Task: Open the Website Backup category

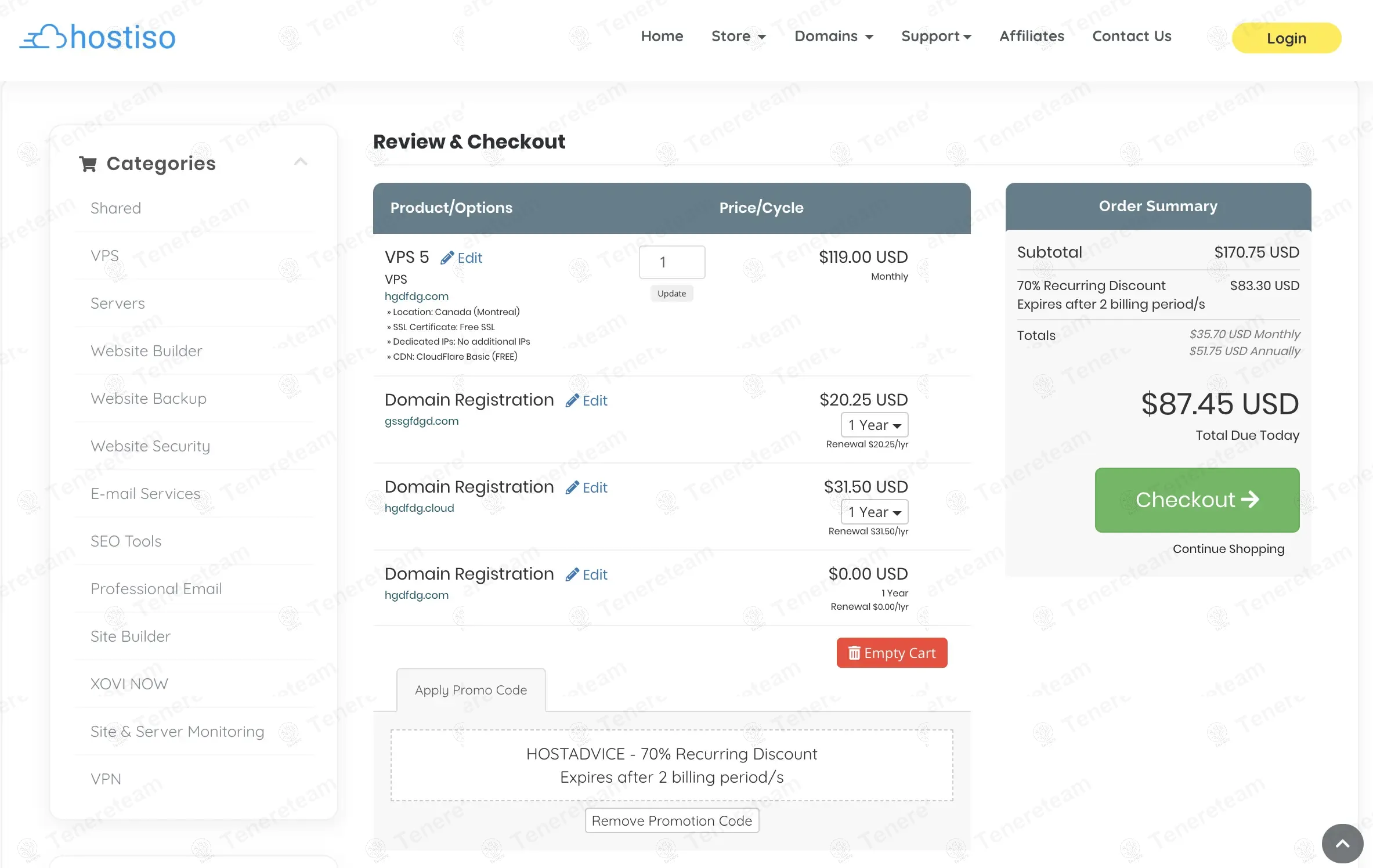Action: [x=149, y=399]
